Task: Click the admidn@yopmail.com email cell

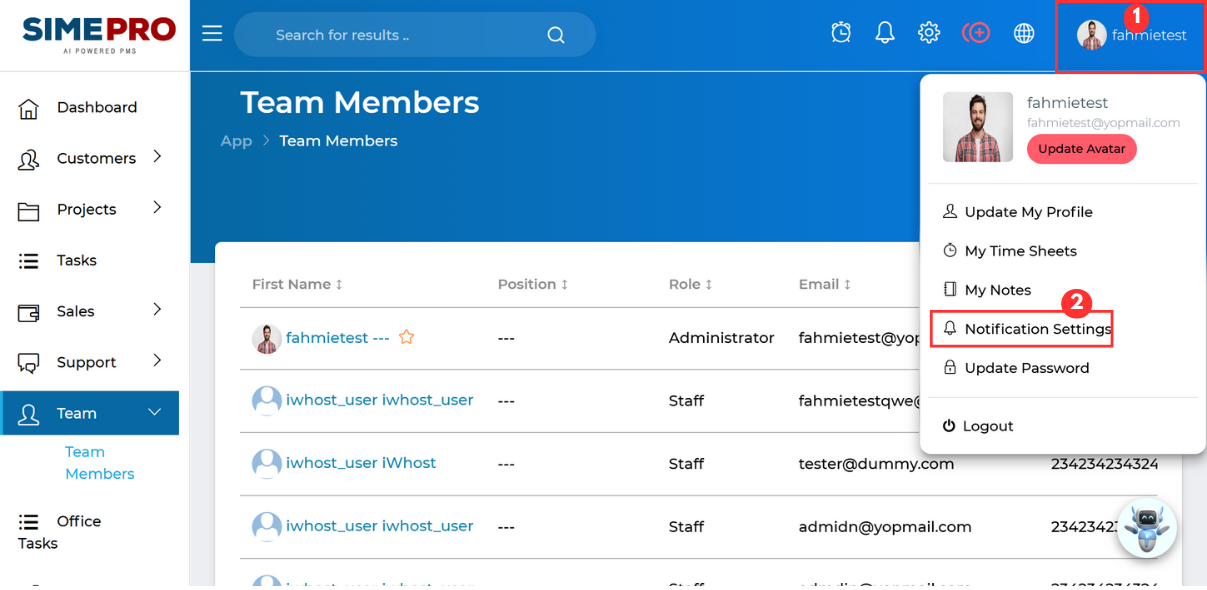Action: click(x=885, y=527)
